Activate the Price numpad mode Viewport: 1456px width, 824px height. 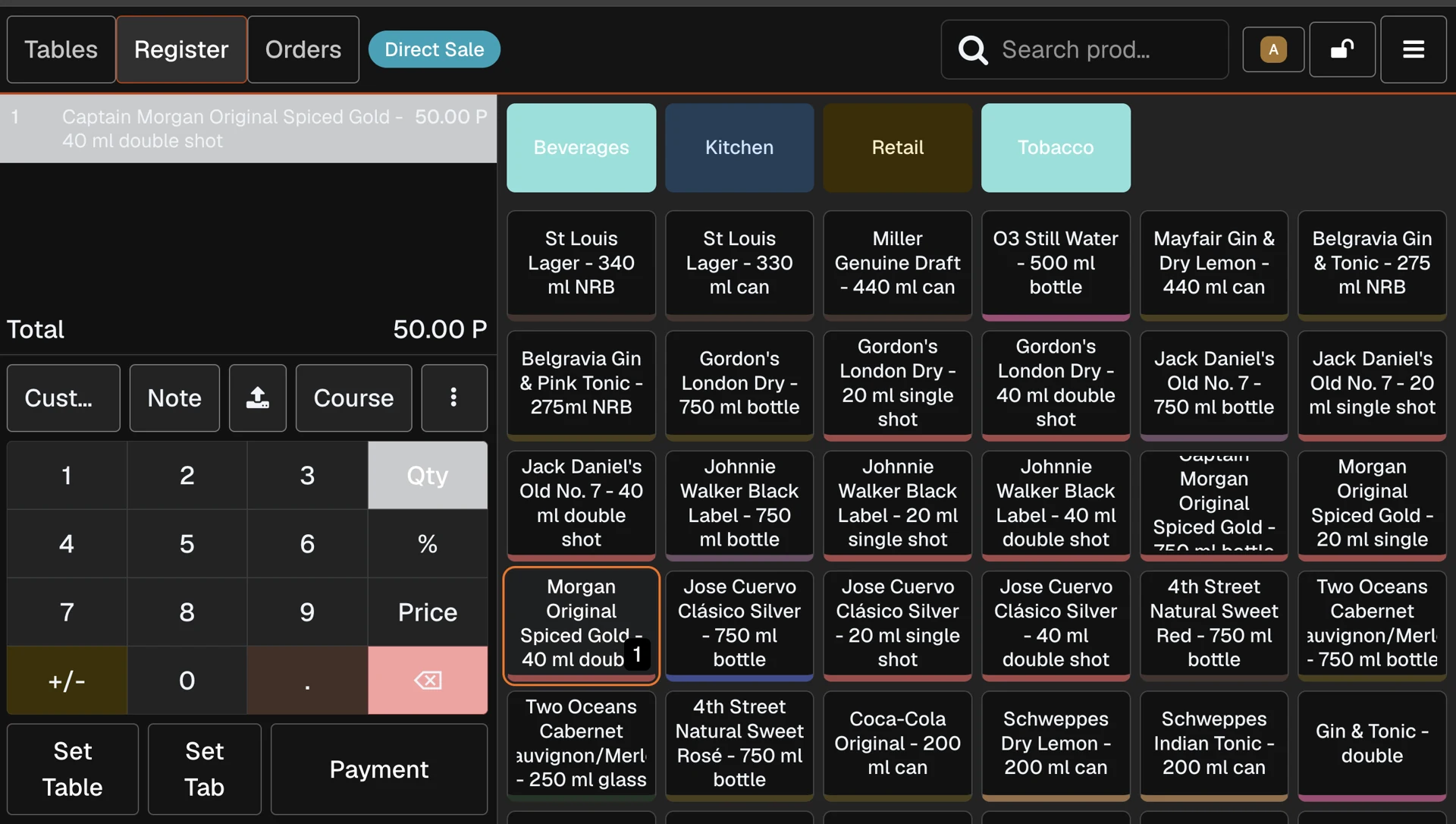pos(428,612)
